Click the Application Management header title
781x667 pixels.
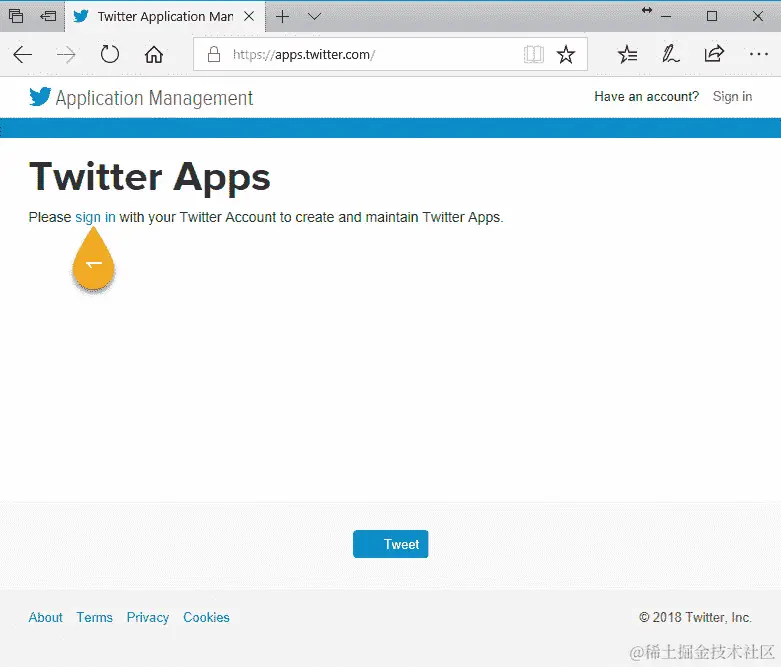click(x=154, y=98)
